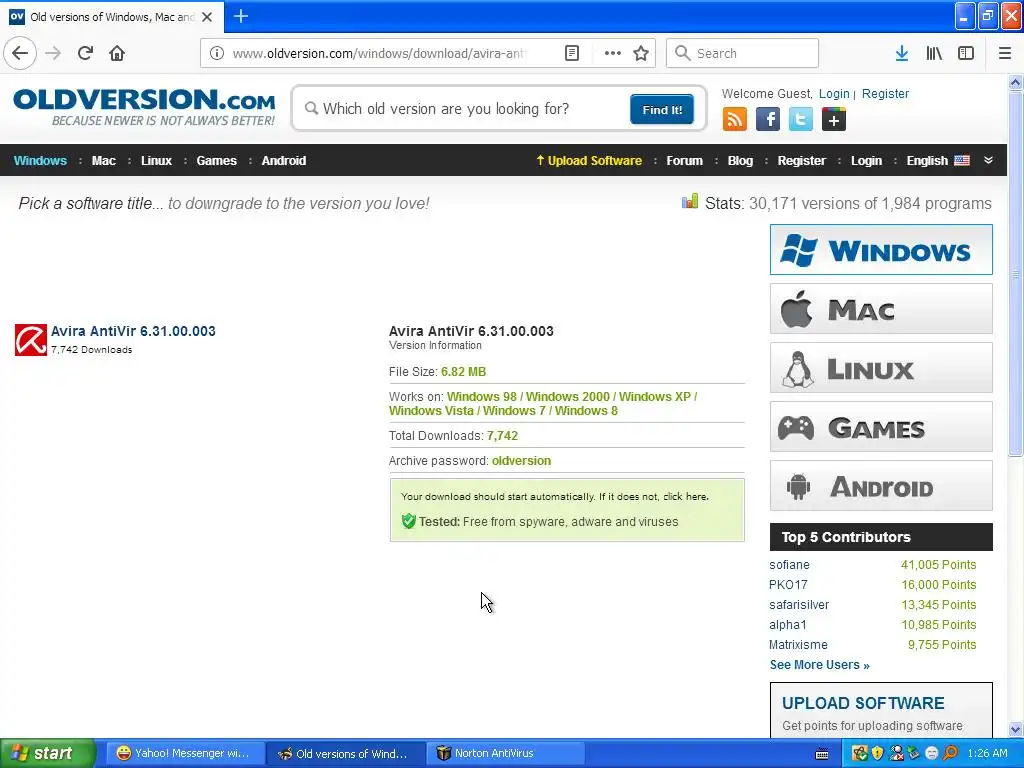
Task: Open the downloads arrow panel
Action: 902,53
